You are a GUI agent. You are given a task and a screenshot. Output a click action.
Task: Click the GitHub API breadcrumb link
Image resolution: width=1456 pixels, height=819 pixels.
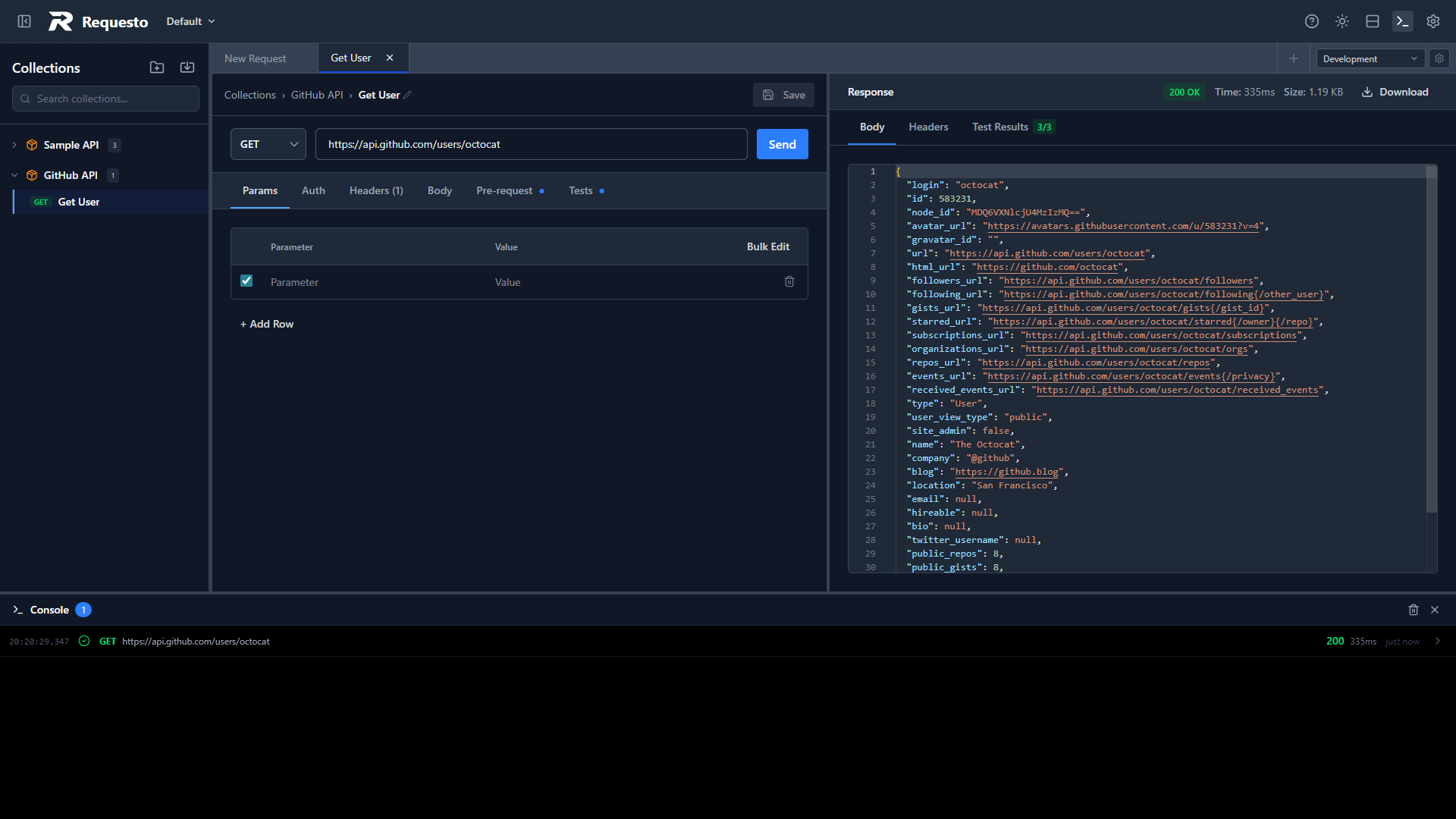pyautogui.click(x=317, y=95)
